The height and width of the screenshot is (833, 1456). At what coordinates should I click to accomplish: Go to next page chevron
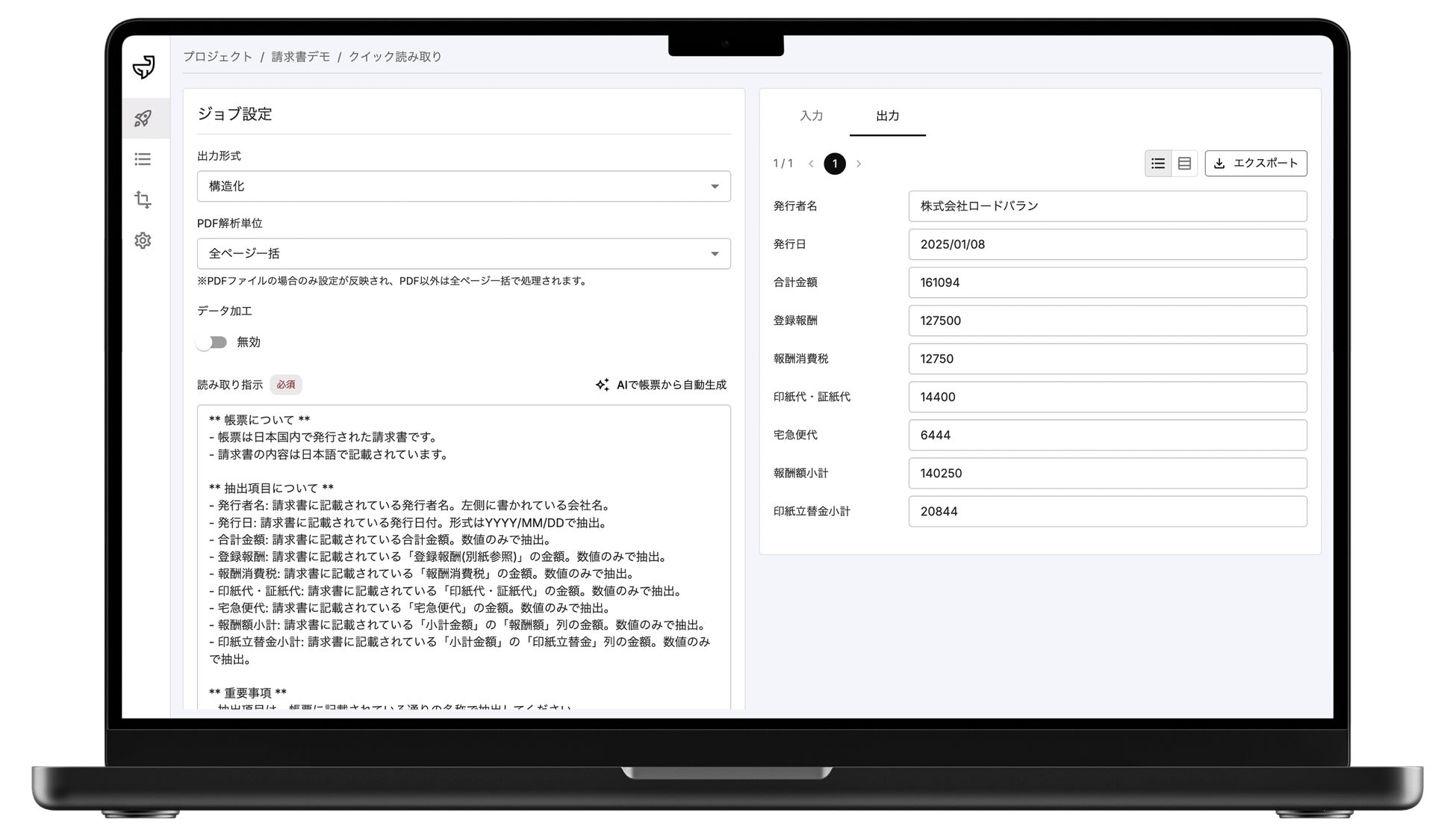[x=859, y=164]
